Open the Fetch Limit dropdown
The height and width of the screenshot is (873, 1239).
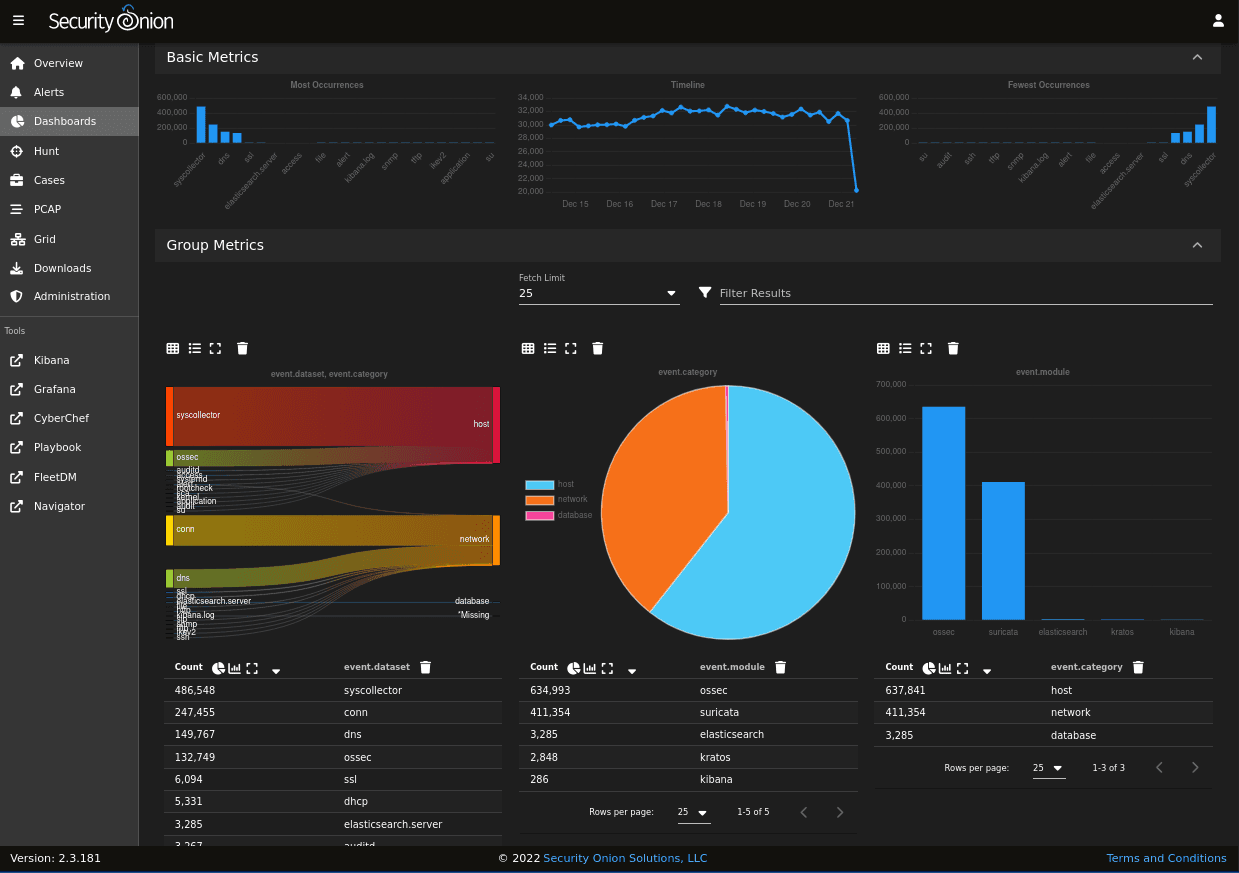[599, 293]
